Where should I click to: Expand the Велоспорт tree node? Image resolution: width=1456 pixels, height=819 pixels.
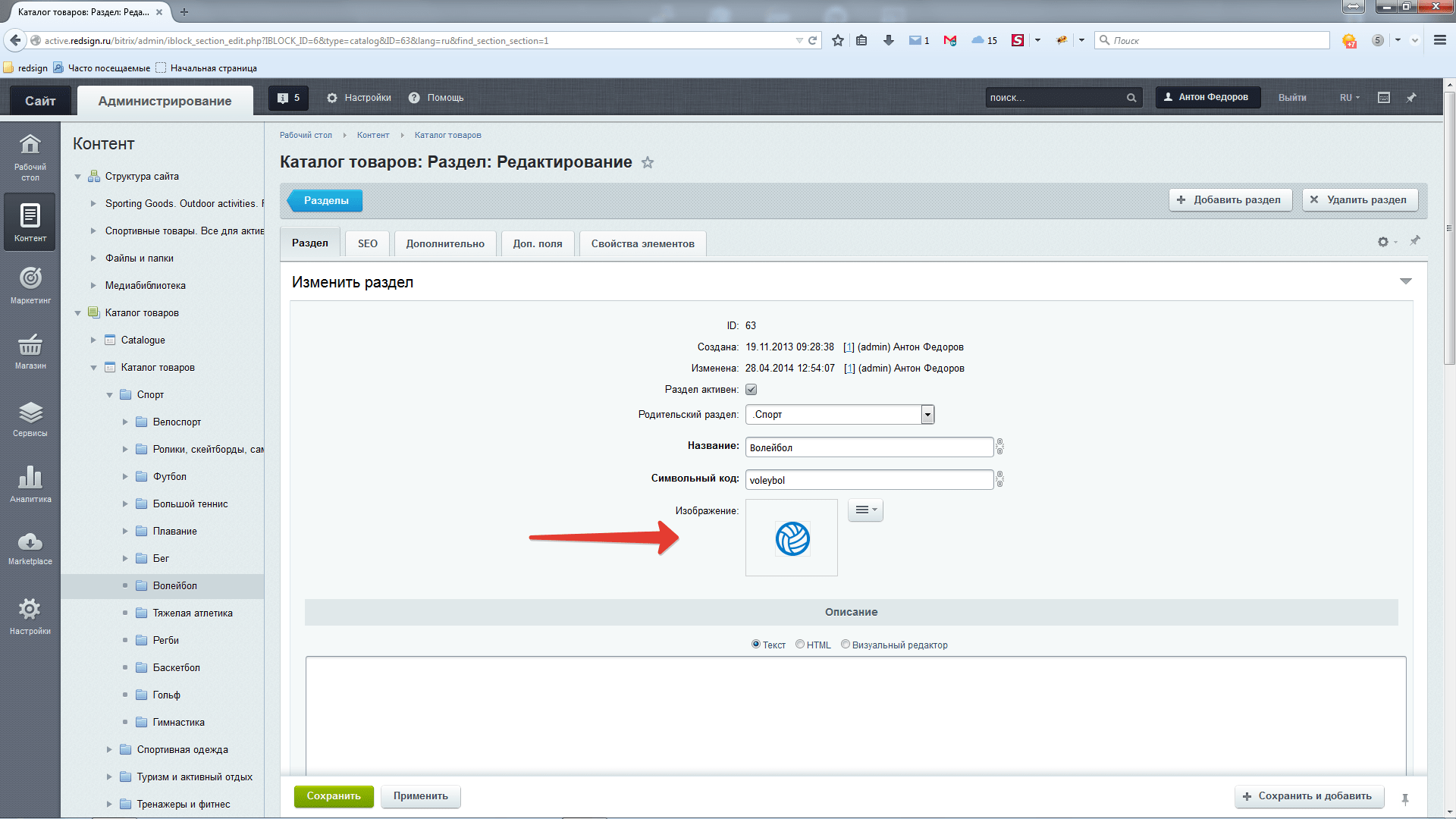125,422
